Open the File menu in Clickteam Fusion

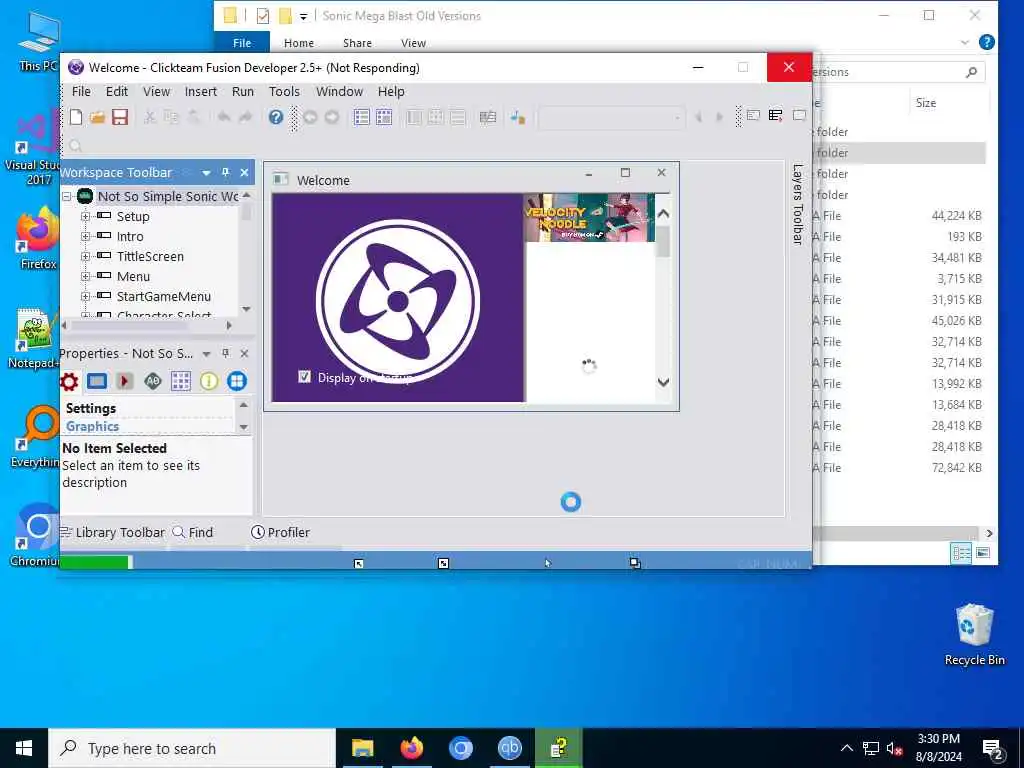click(x=81, y=91)
